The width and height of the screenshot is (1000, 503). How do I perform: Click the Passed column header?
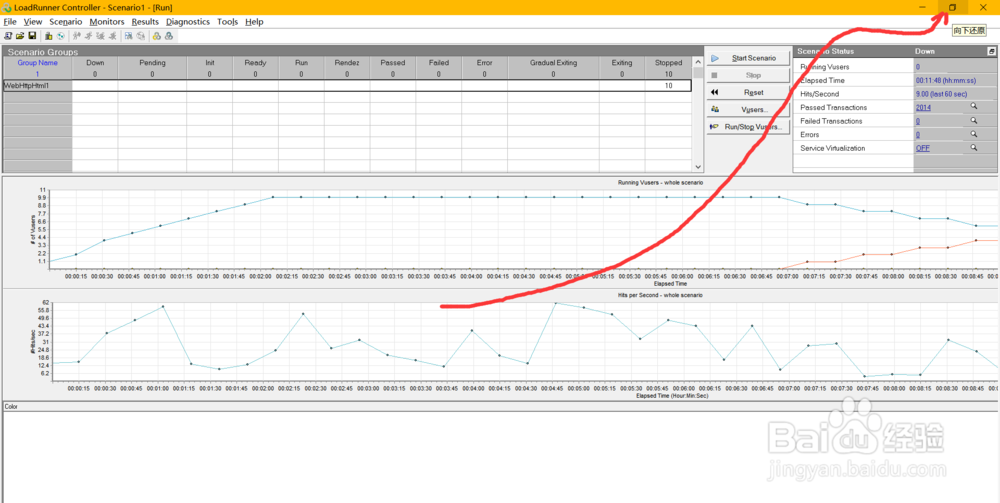click(393, 63)
